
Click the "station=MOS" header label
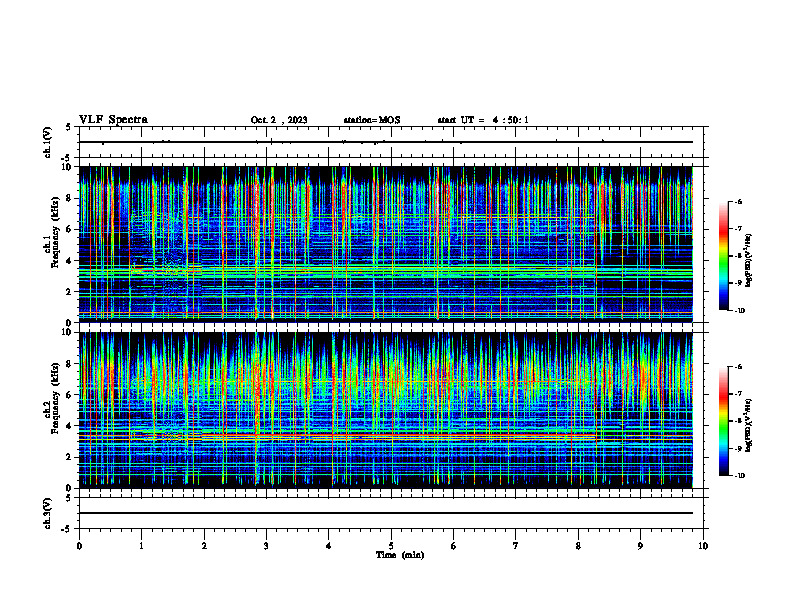(x=372, y=120)
